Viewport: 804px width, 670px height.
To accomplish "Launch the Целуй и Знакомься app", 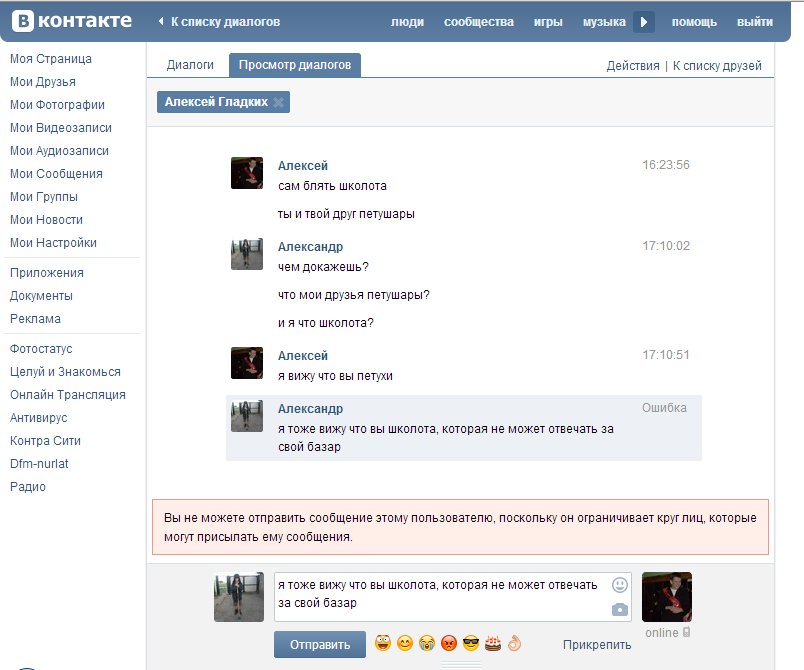I will [65, 372].
